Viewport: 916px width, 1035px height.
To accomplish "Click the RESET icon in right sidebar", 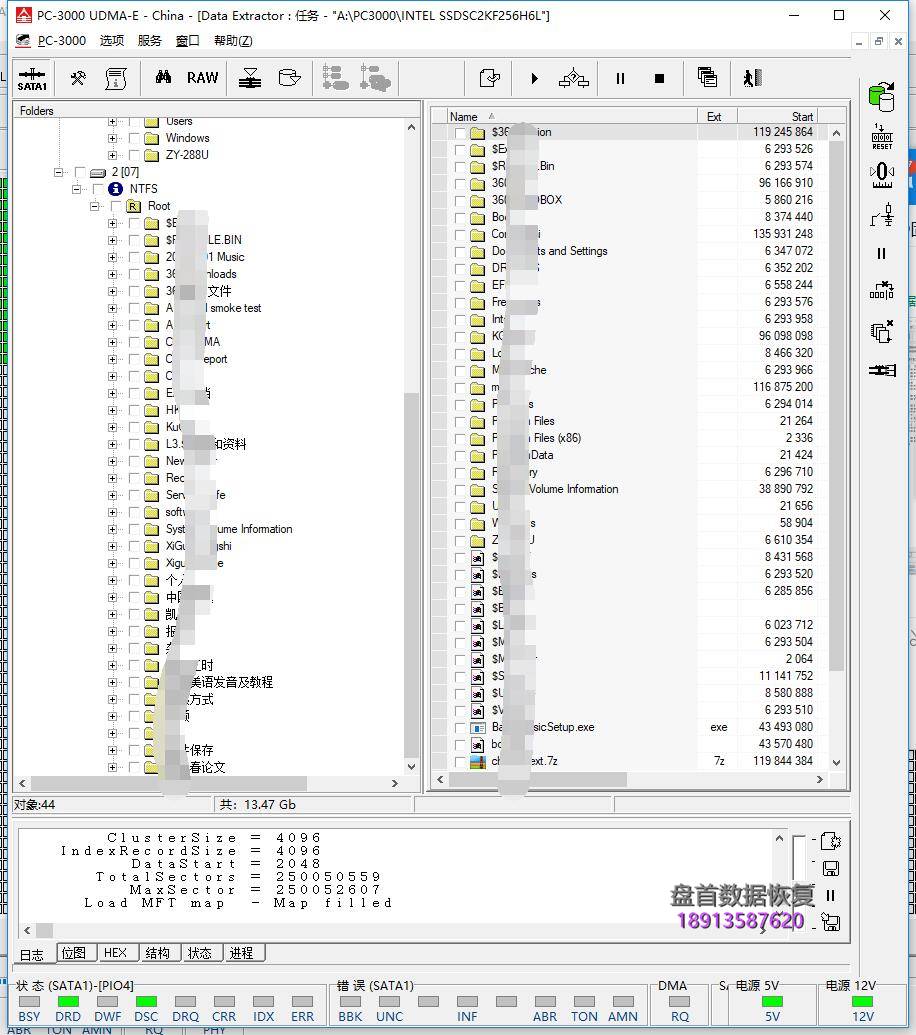I will coord(881,136).
